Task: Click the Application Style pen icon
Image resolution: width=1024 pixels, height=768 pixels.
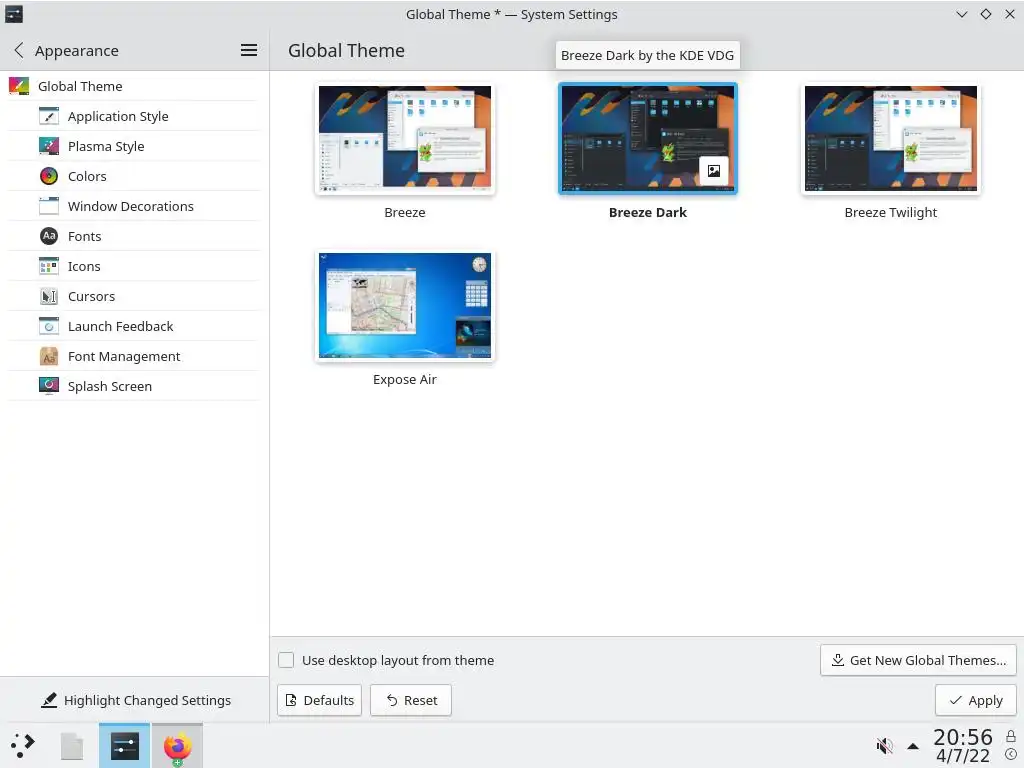Action: (49, 116)
